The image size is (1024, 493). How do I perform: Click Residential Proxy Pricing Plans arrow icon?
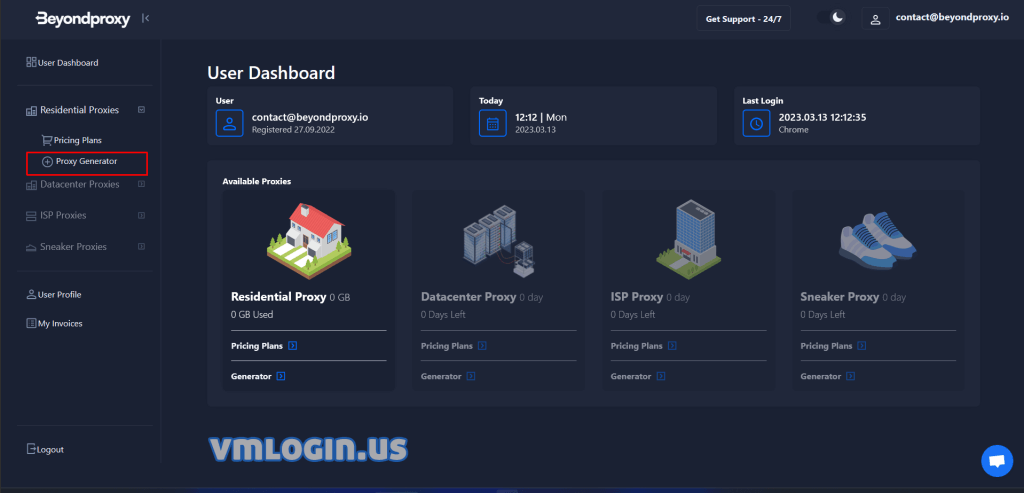click(293, 345)
